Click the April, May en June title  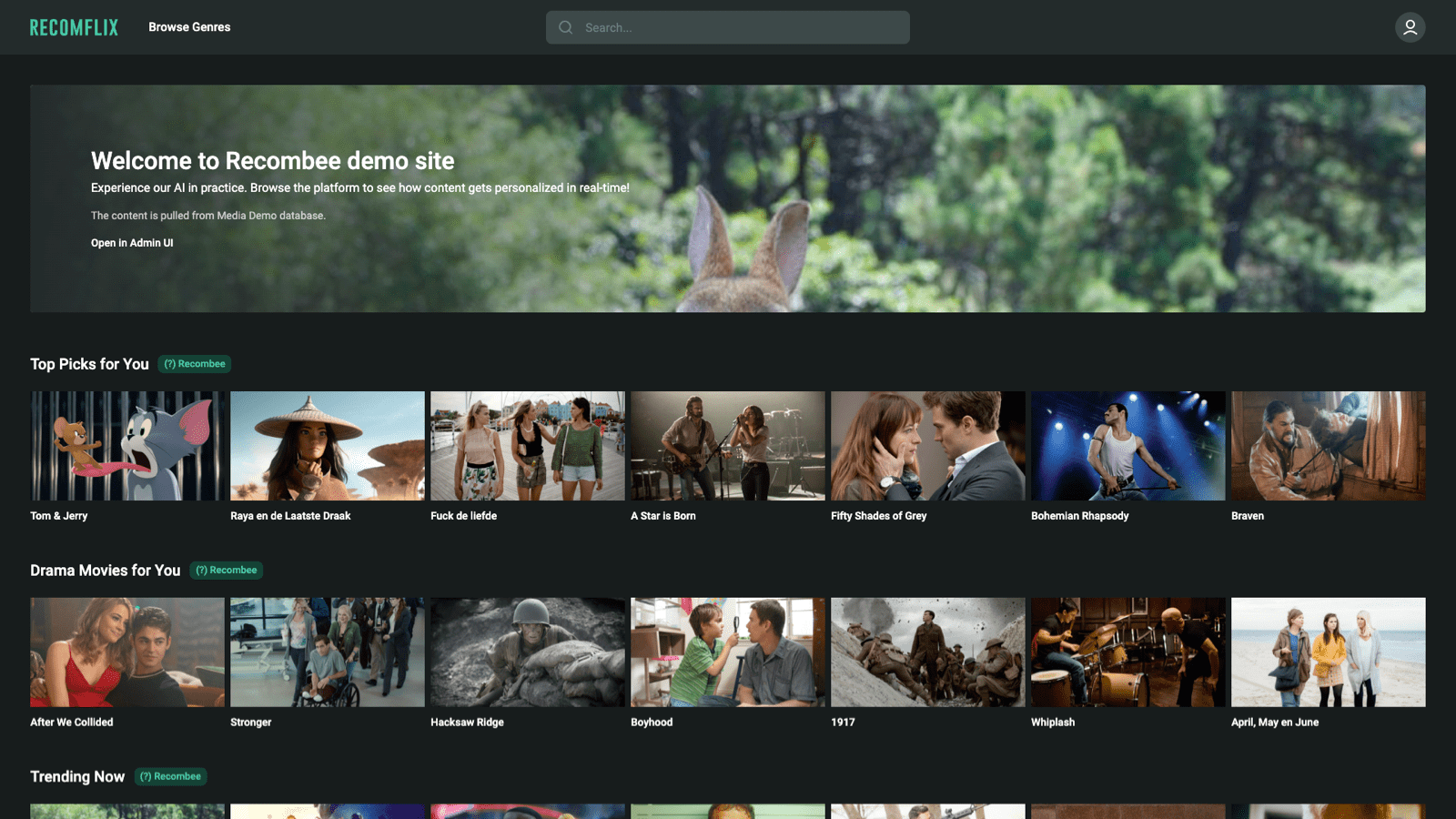pyautogui.click(x=1275, y=723)
